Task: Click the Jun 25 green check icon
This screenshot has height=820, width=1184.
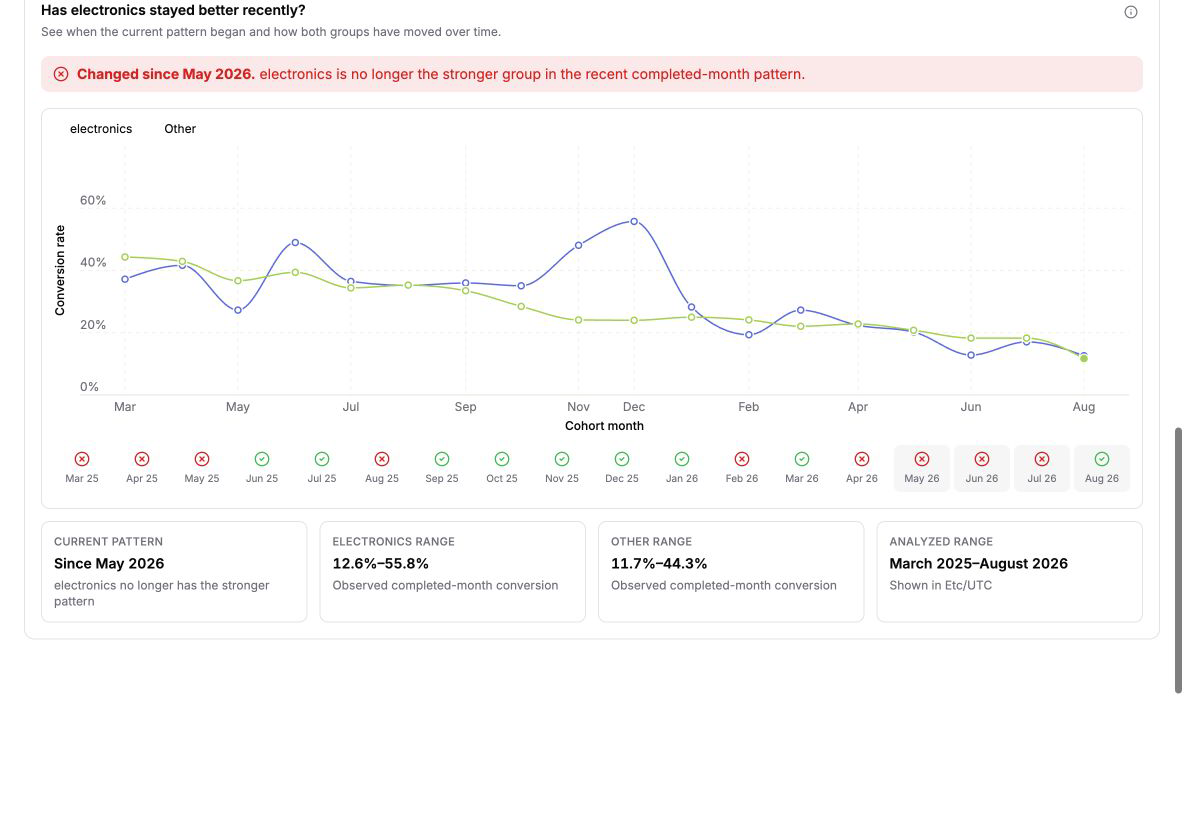Action: pos(262,459)
